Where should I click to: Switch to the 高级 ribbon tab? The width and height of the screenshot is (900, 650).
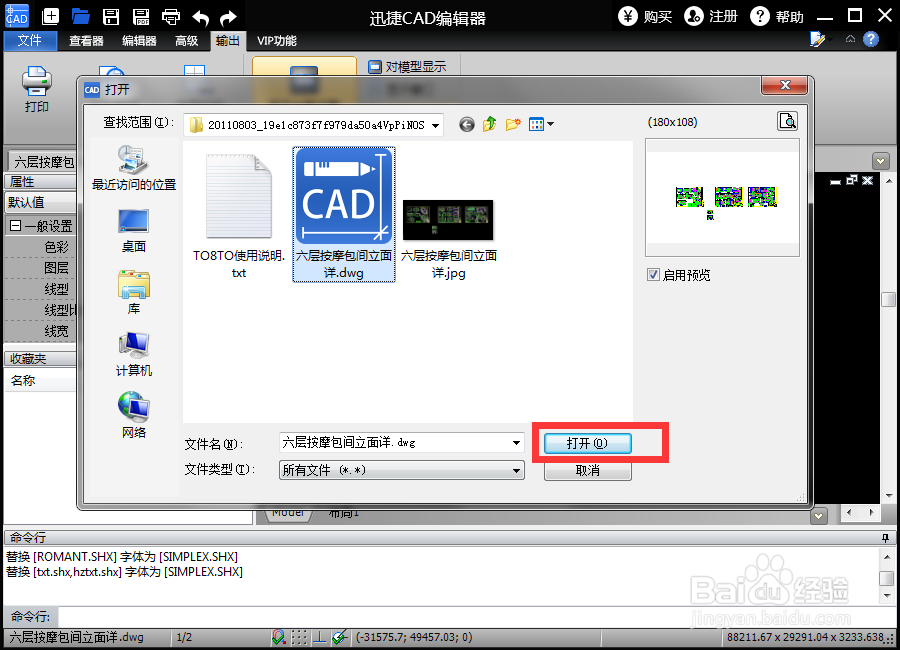(187, 41)
